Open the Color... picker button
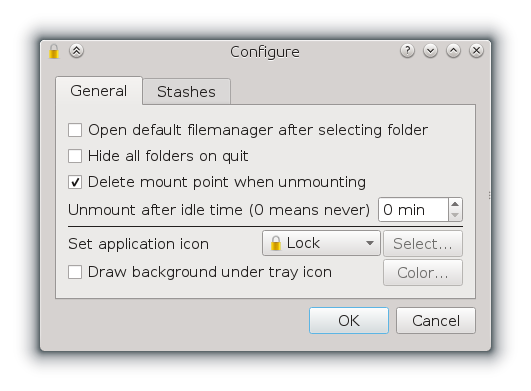This screenshot has height=391, width=531. click(423, 273)
